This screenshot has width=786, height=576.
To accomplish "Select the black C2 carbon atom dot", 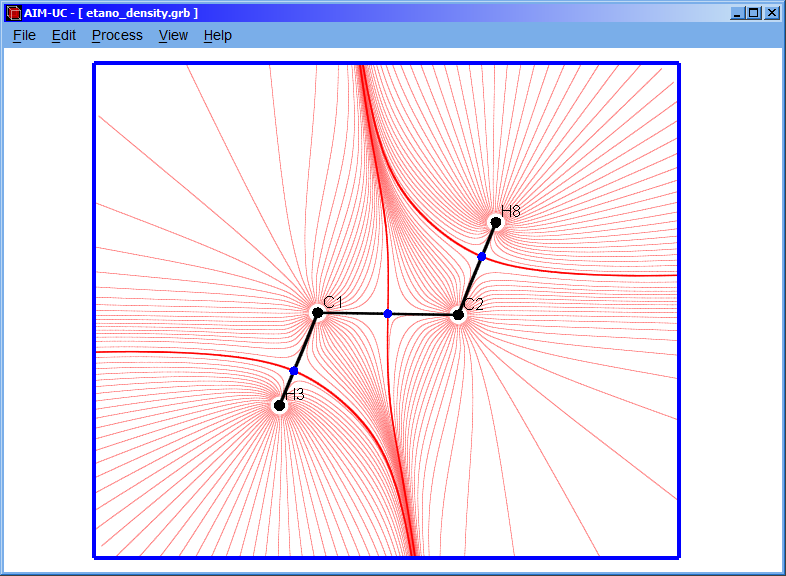I will [458, 315].
